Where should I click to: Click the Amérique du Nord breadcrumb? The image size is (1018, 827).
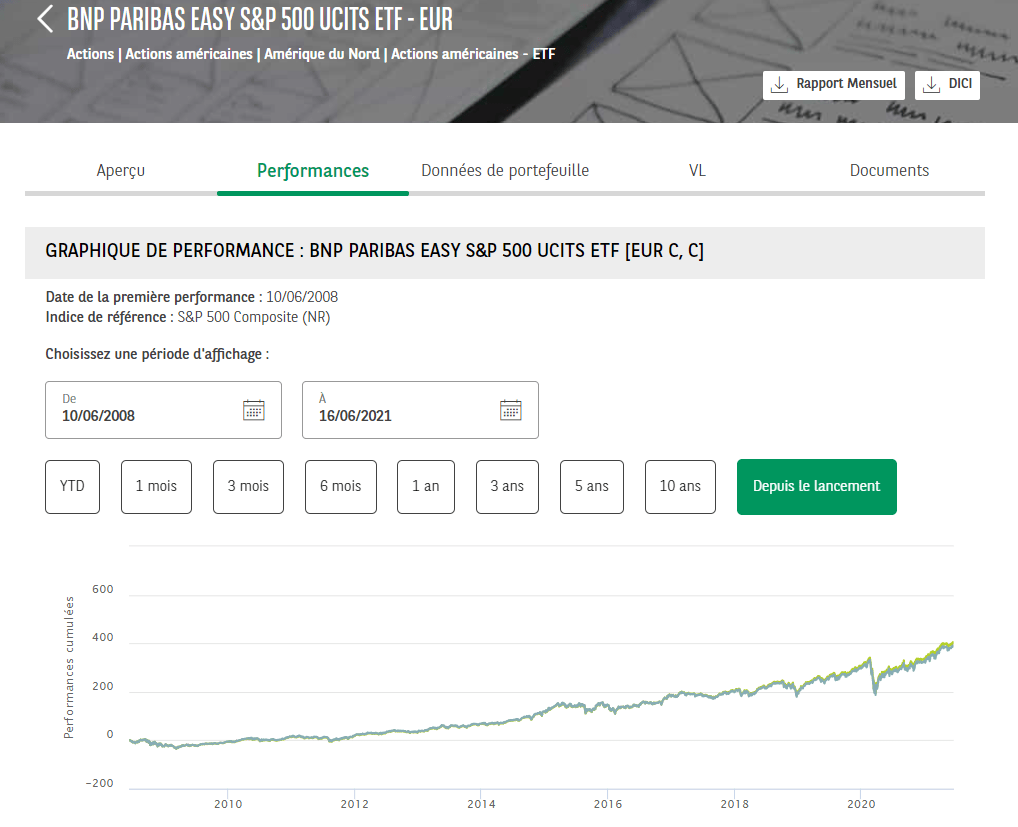click(x=322, y=54)
